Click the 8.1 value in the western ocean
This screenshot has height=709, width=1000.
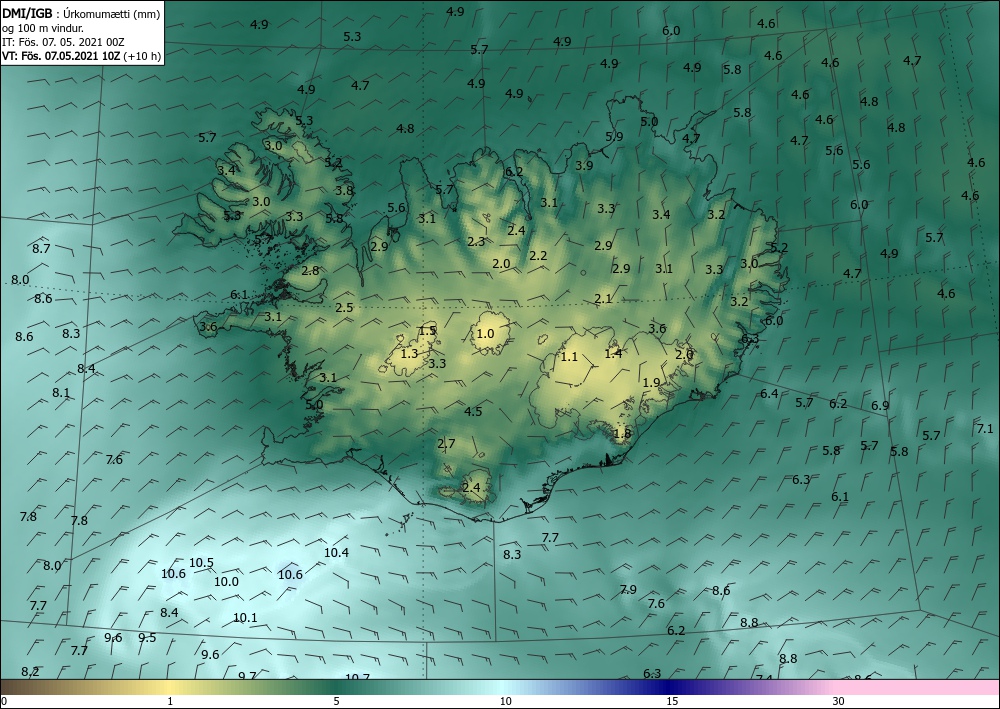click(x=61, y=393)
